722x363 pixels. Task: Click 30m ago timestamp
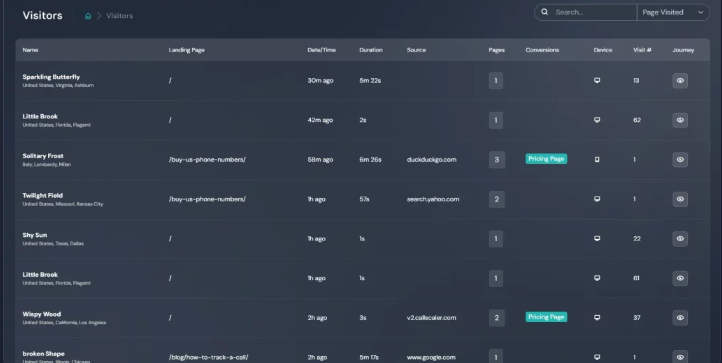pos(320,81)
